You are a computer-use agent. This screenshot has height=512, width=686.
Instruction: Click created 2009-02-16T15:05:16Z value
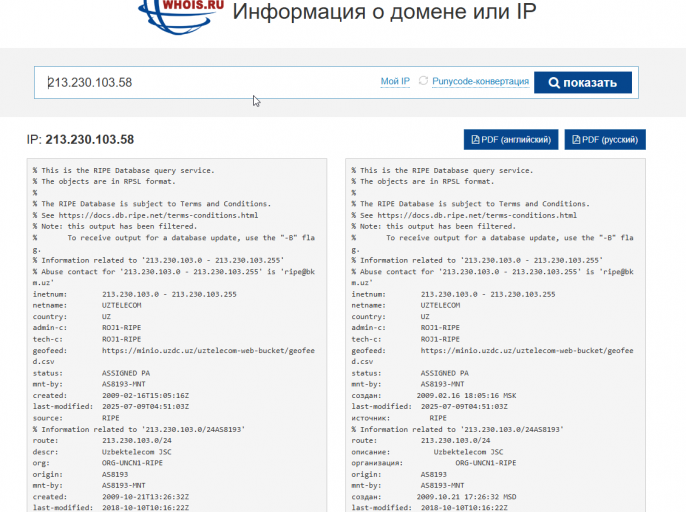pyautogui.click(x=146, y=396)
